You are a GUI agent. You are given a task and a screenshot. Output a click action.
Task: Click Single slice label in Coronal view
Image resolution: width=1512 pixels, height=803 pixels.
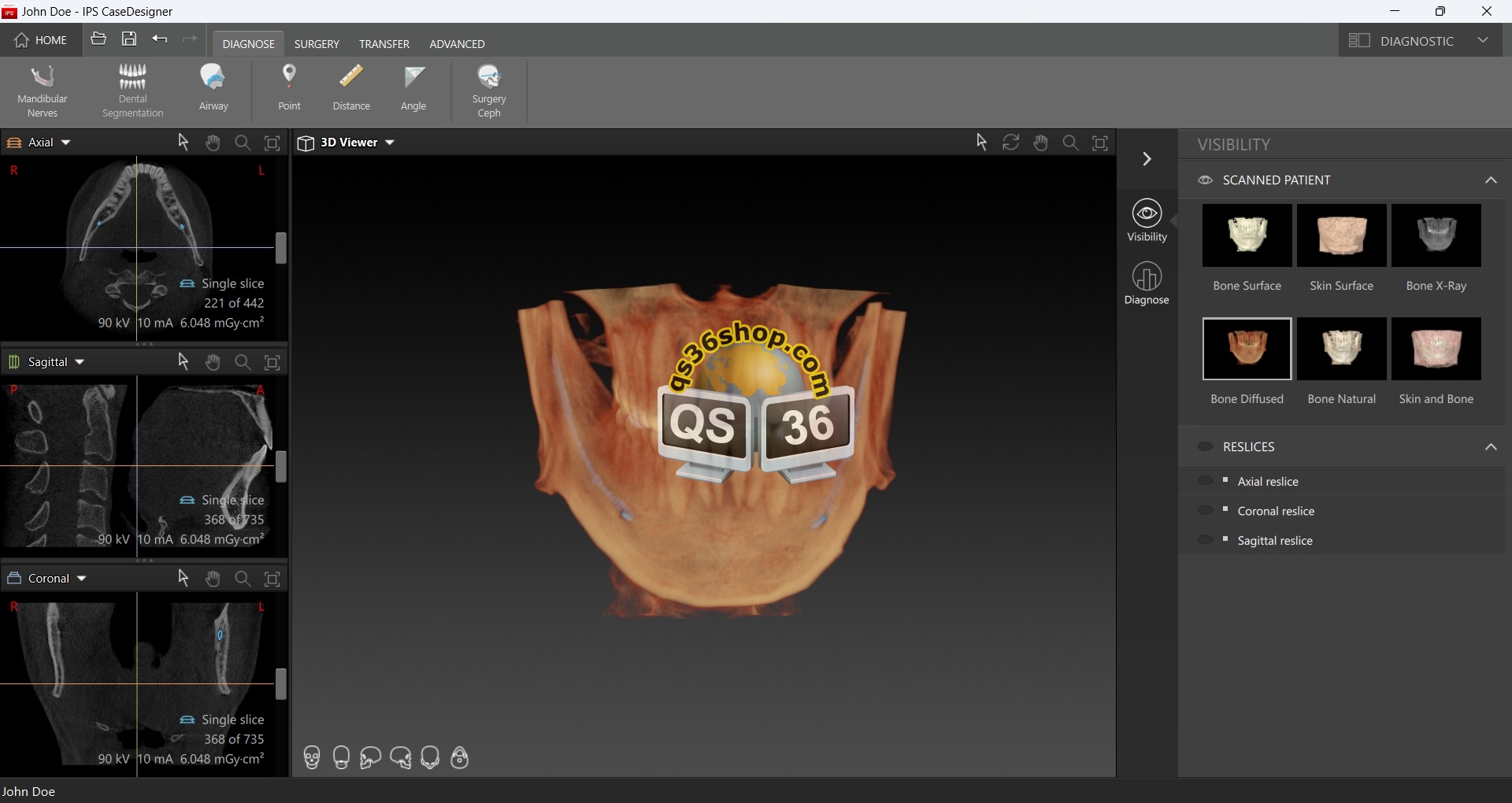[232, 720]
